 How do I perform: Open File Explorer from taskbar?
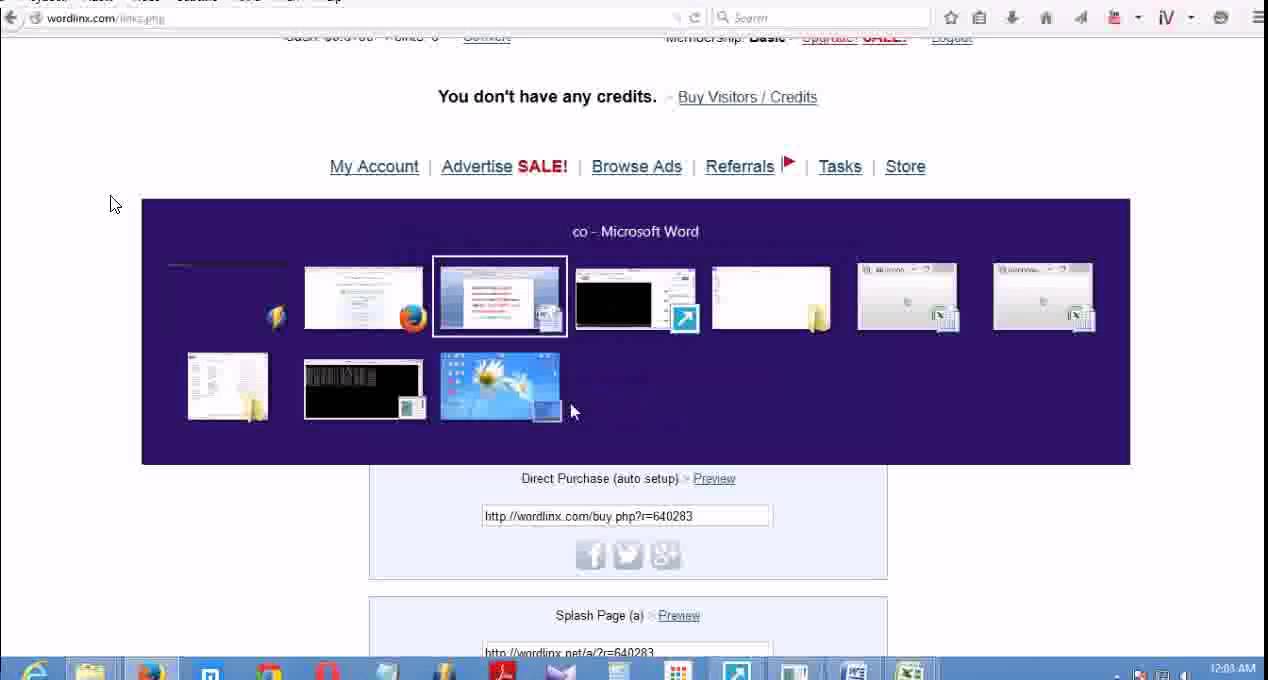coord(91,670)
